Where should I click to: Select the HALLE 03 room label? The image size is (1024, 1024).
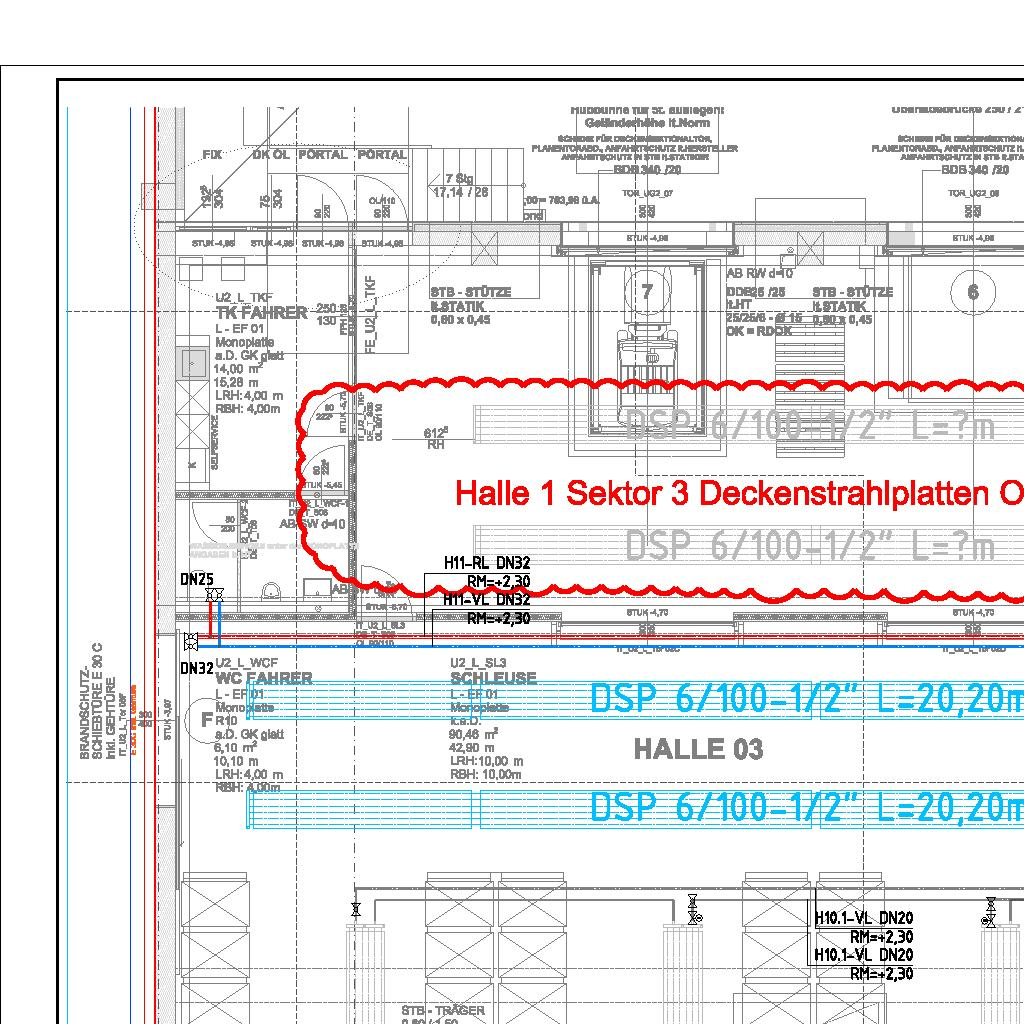(x=698, y=749)
